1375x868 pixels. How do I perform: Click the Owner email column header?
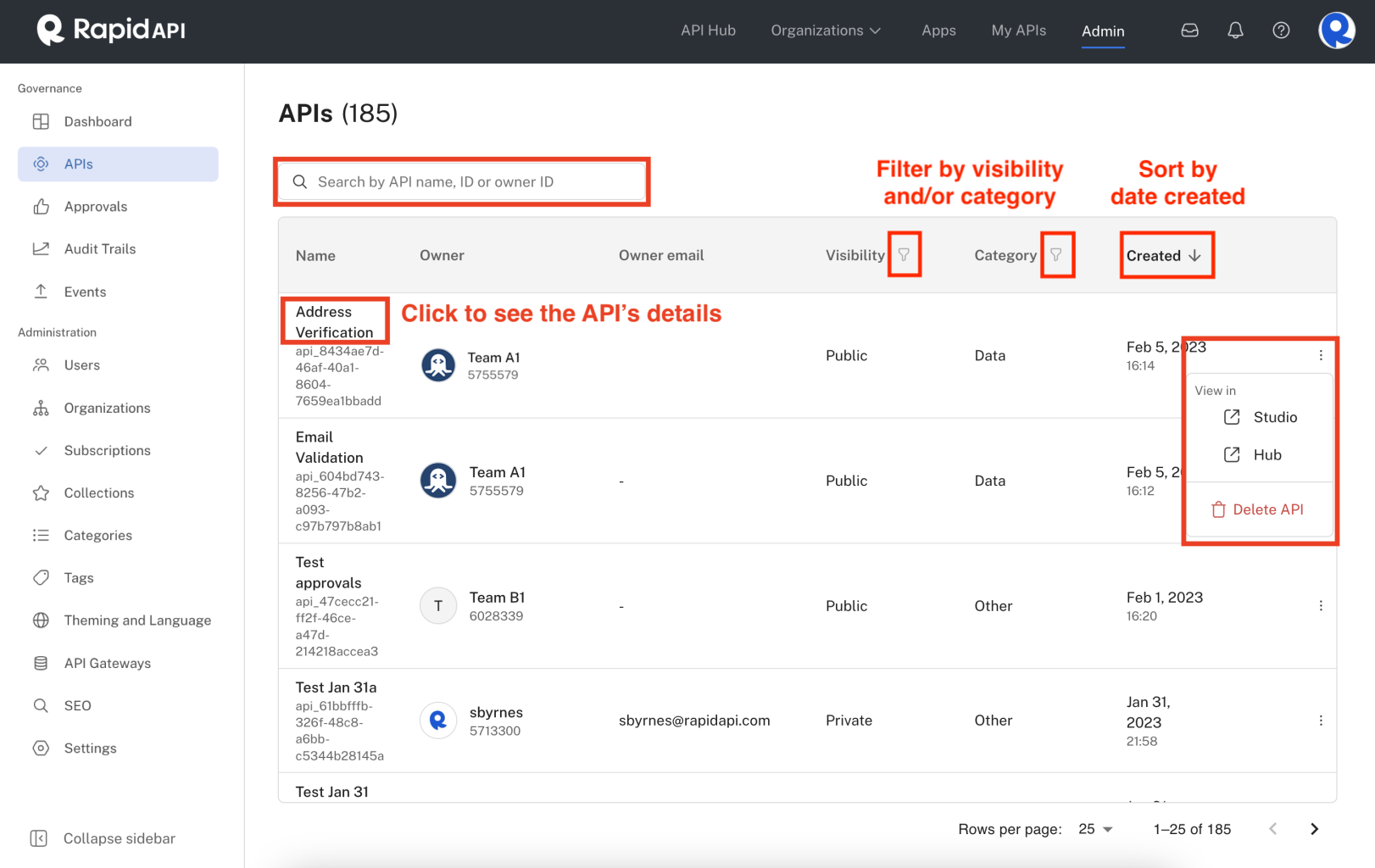(661, 255)
